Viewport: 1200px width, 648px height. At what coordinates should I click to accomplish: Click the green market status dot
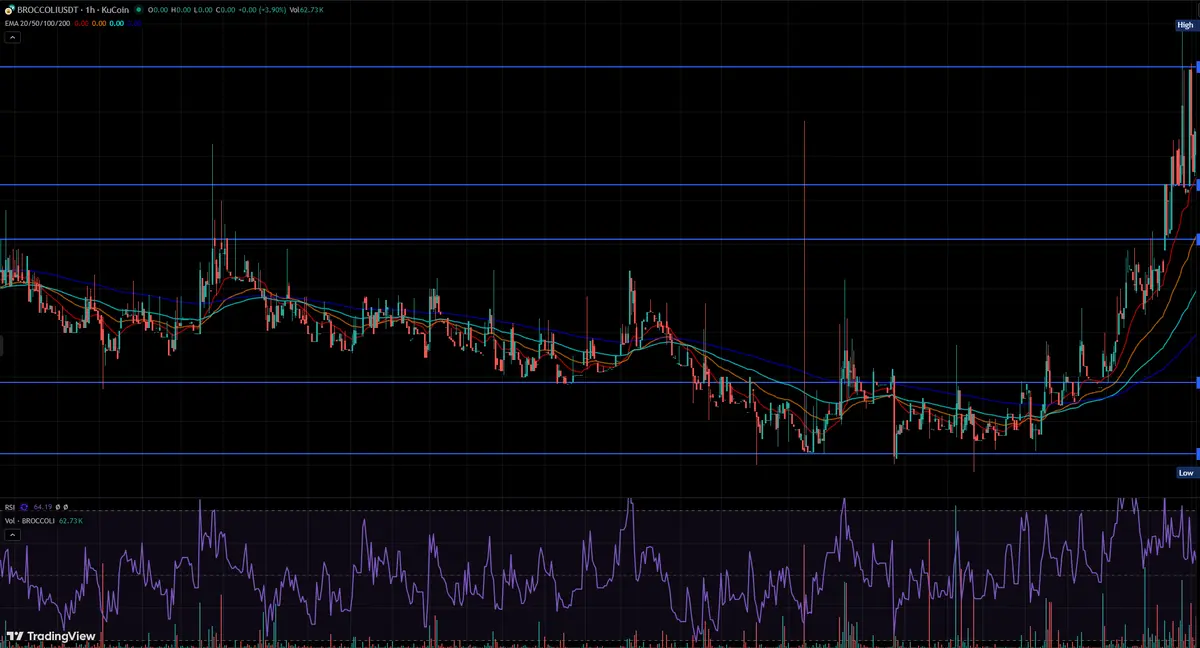[139, 10]
